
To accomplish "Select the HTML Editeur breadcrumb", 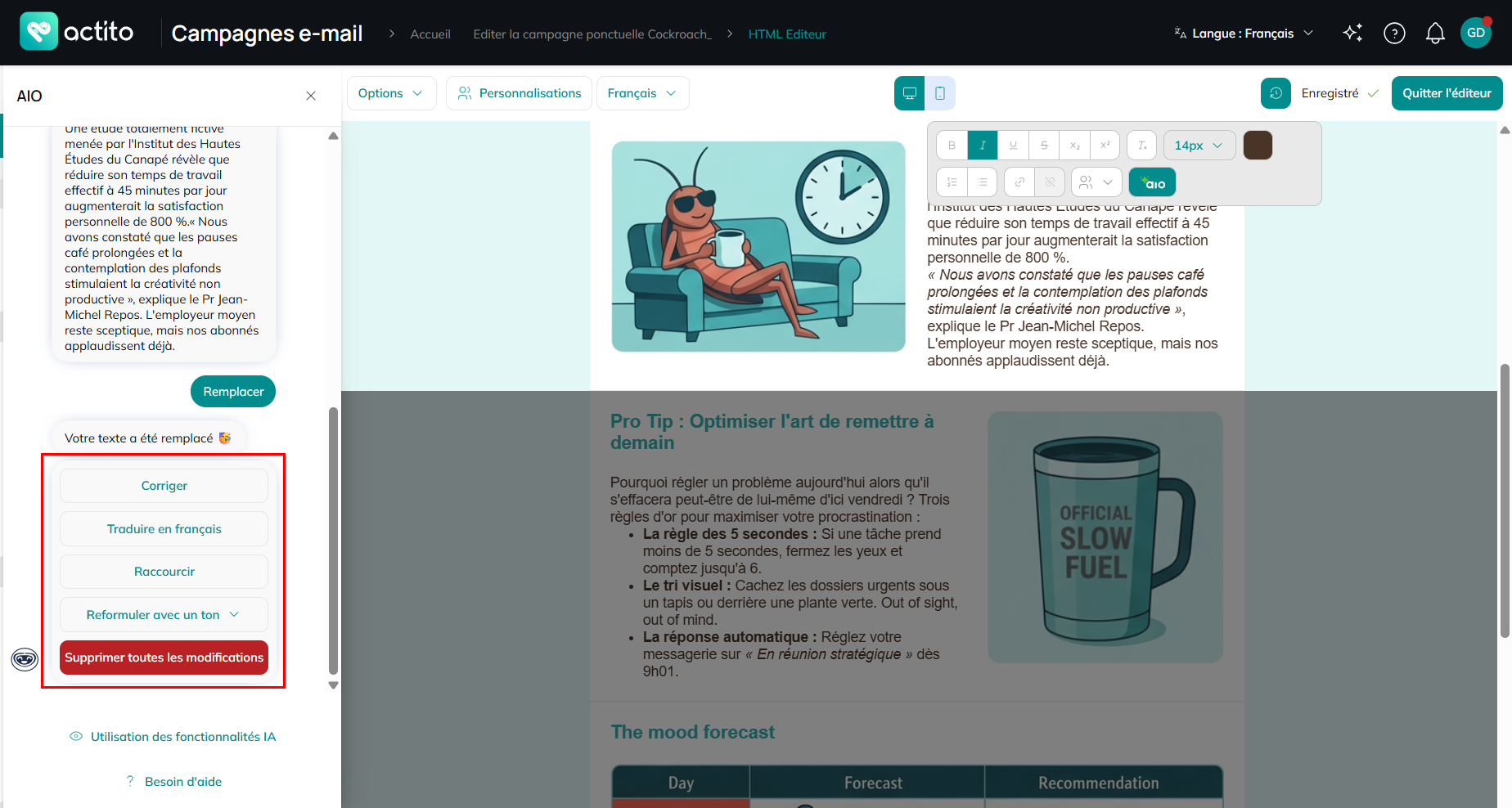I will coord(787,34).
